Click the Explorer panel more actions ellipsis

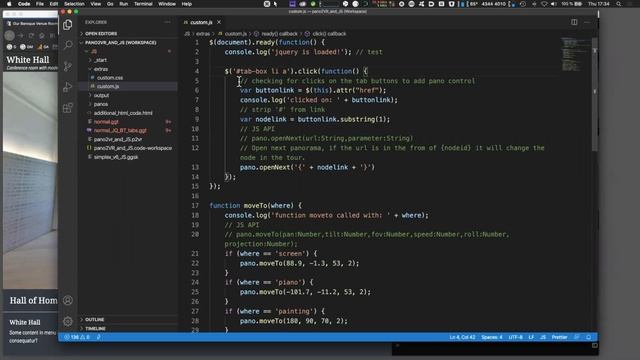(168, 22)
